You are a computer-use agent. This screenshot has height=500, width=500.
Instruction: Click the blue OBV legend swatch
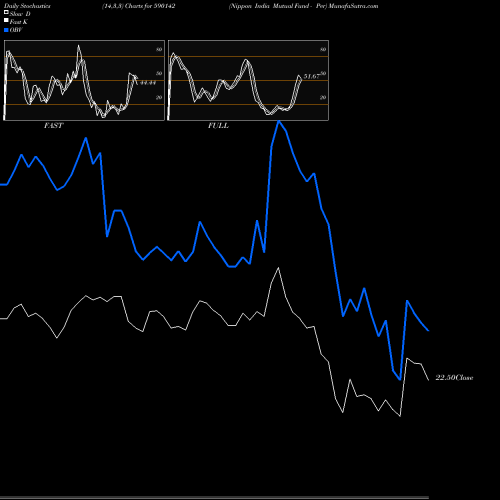point(6,30)
